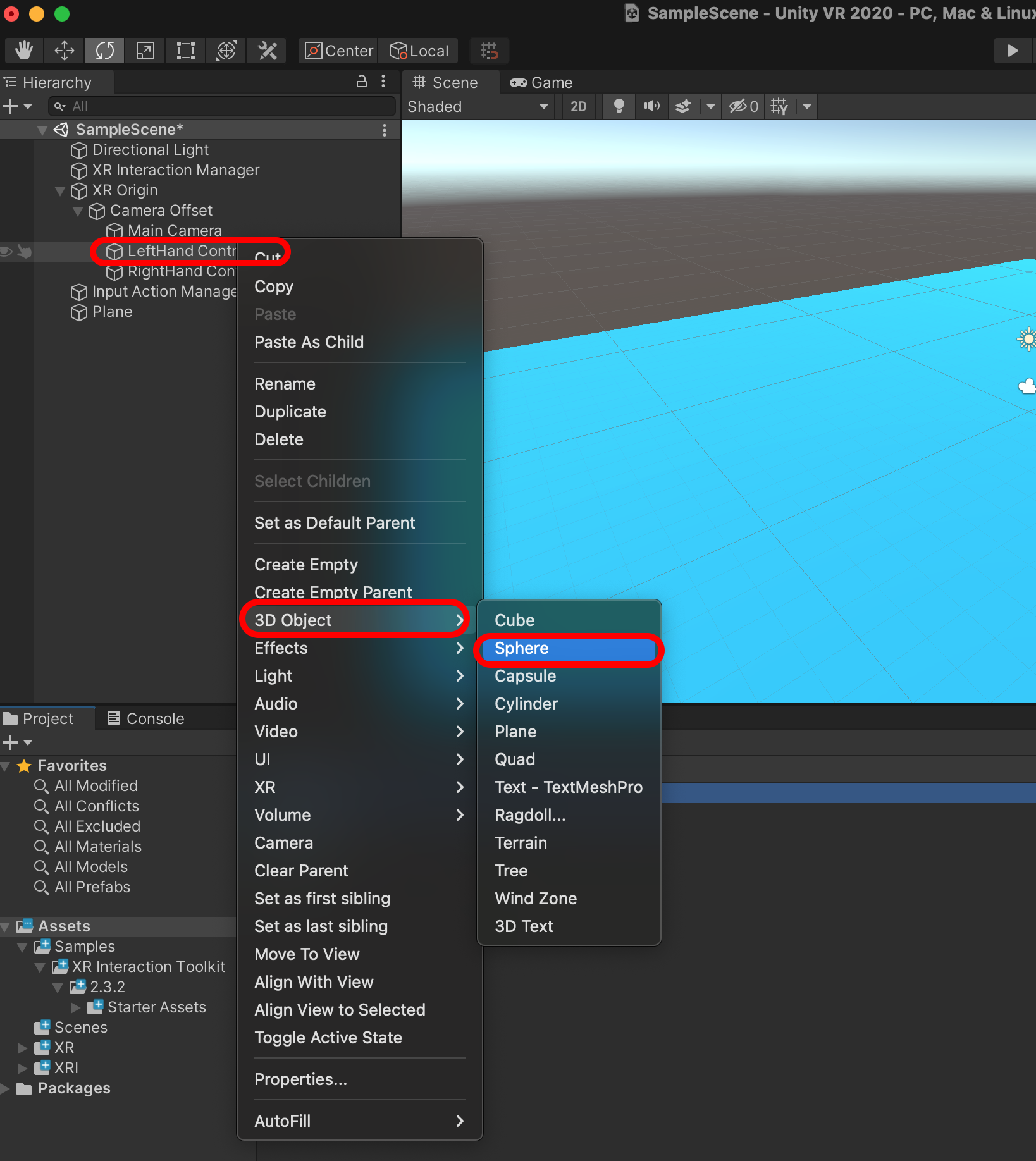Collapse the Assets folder

coord(6,926)
